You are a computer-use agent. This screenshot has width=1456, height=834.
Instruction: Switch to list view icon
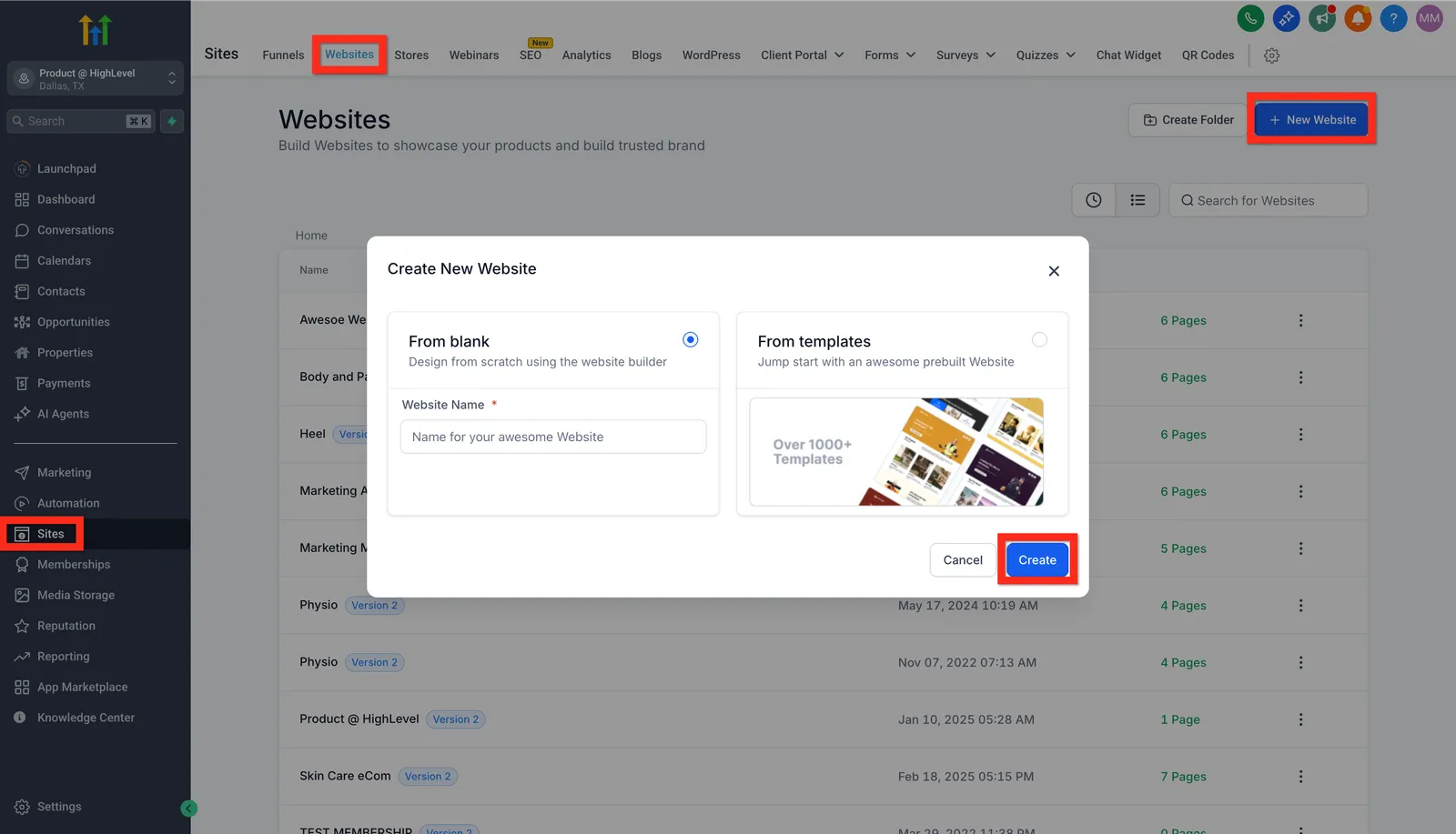coord(1137,200)
